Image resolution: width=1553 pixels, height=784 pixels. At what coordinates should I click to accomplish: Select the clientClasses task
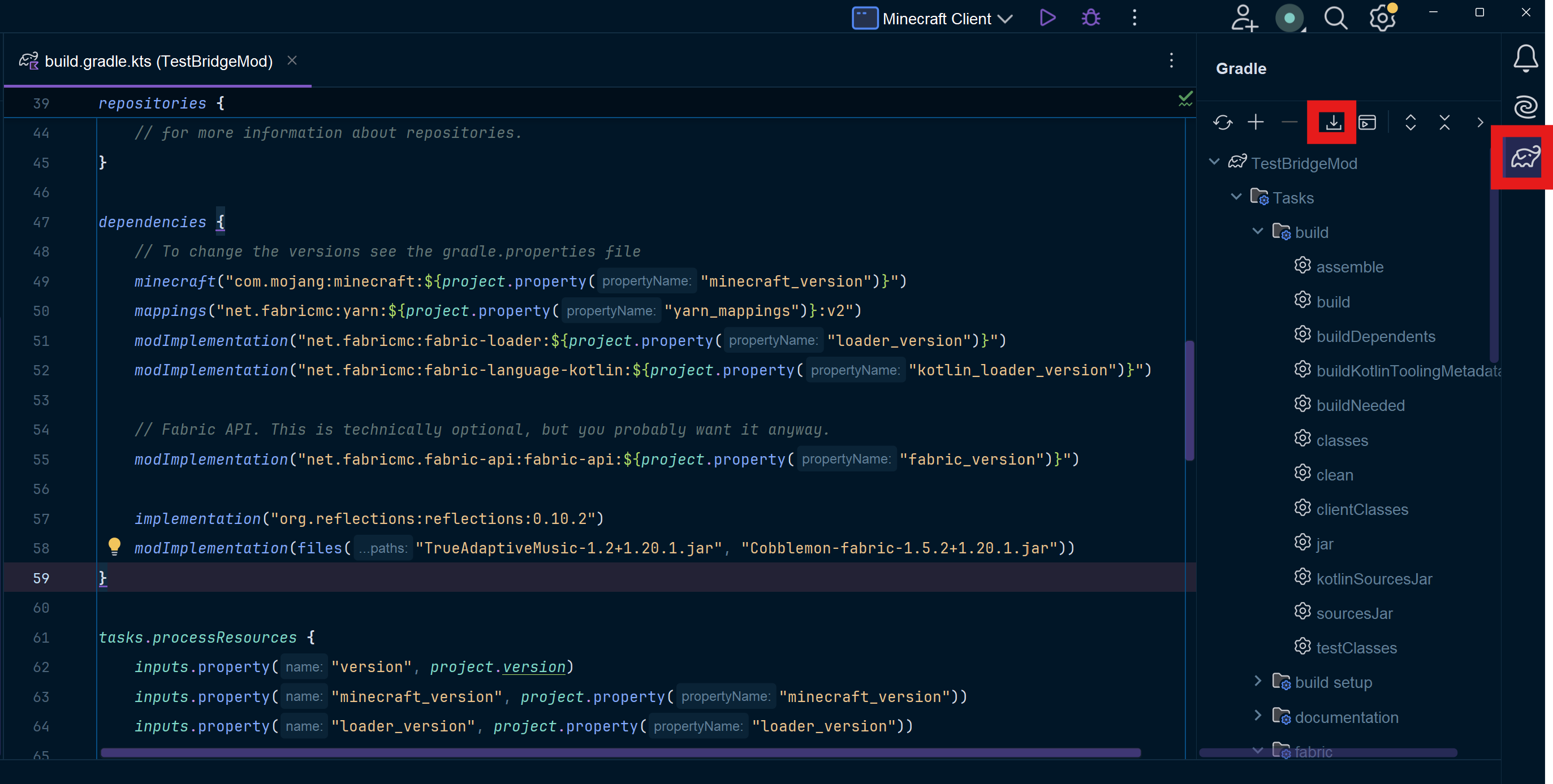point(1362,509)
